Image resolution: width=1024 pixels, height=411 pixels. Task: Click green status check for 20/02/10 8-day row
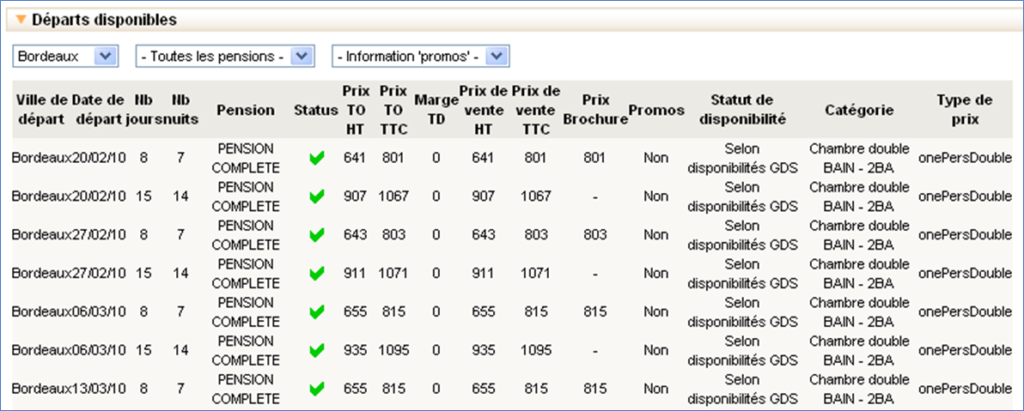[317, 157]
